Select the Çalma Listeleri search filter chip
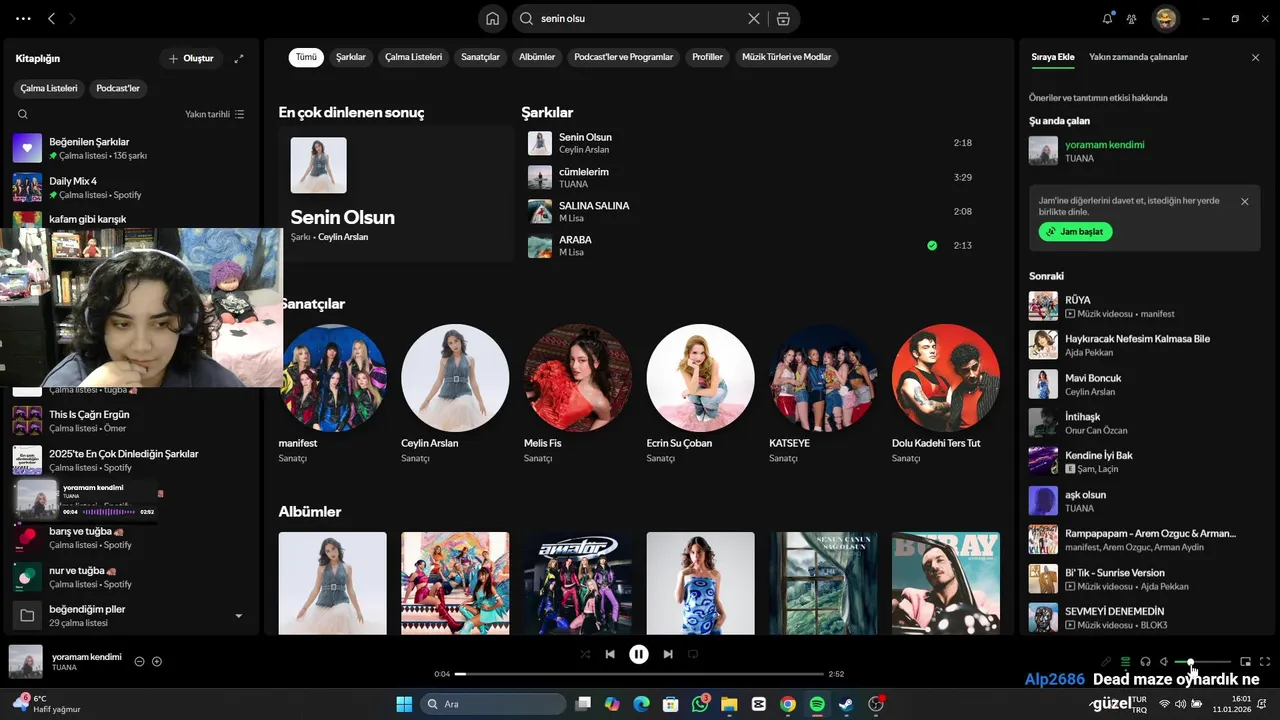This screenshot has height=720, width=1280. [413, 57]
